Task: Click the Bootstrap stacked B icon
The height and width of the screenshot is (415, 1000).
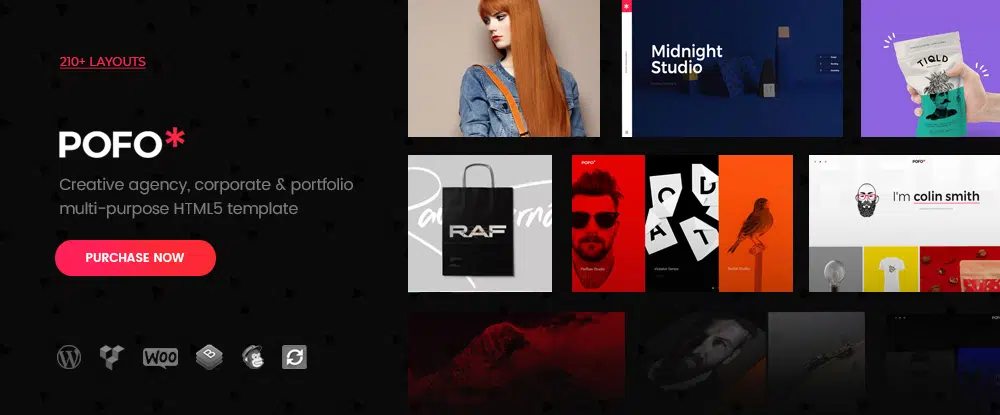Action: pyautogui.click(x=207, y=358)
